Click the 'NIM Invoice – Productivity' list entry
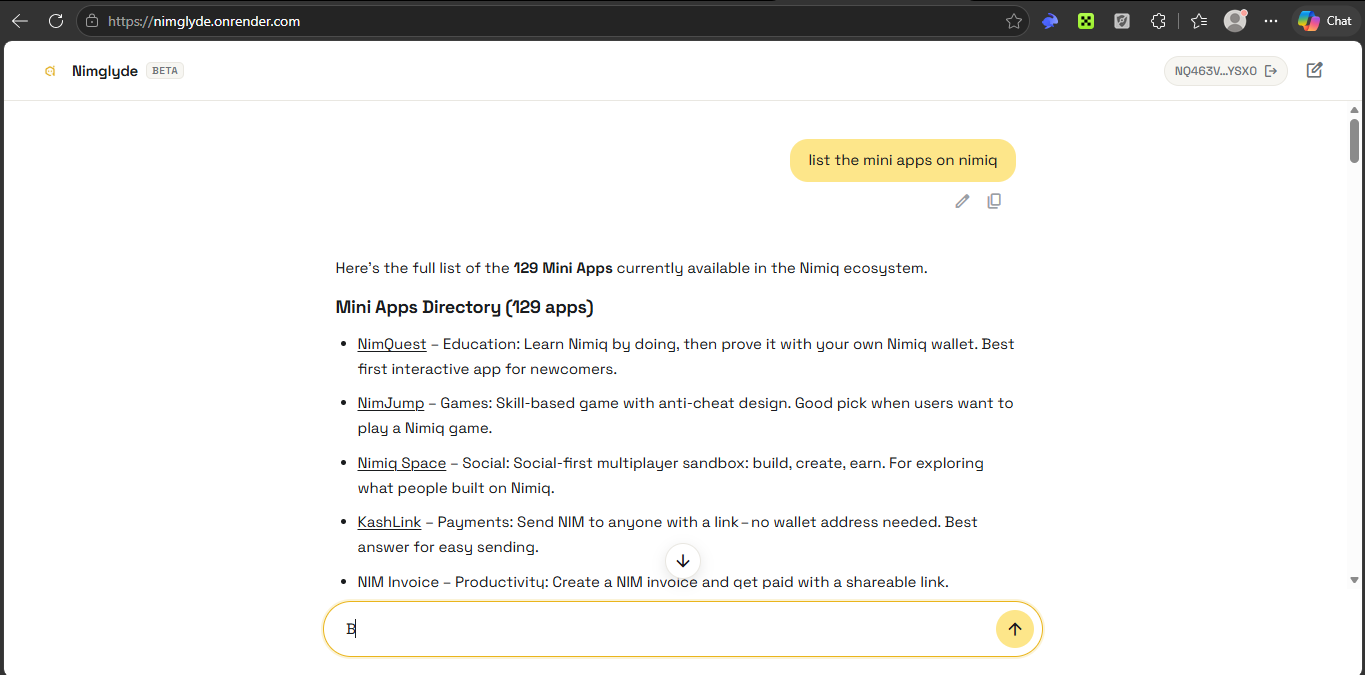The width and height of the screenshot is (1365, 675). pyautogui.click(x=653, y=582)
